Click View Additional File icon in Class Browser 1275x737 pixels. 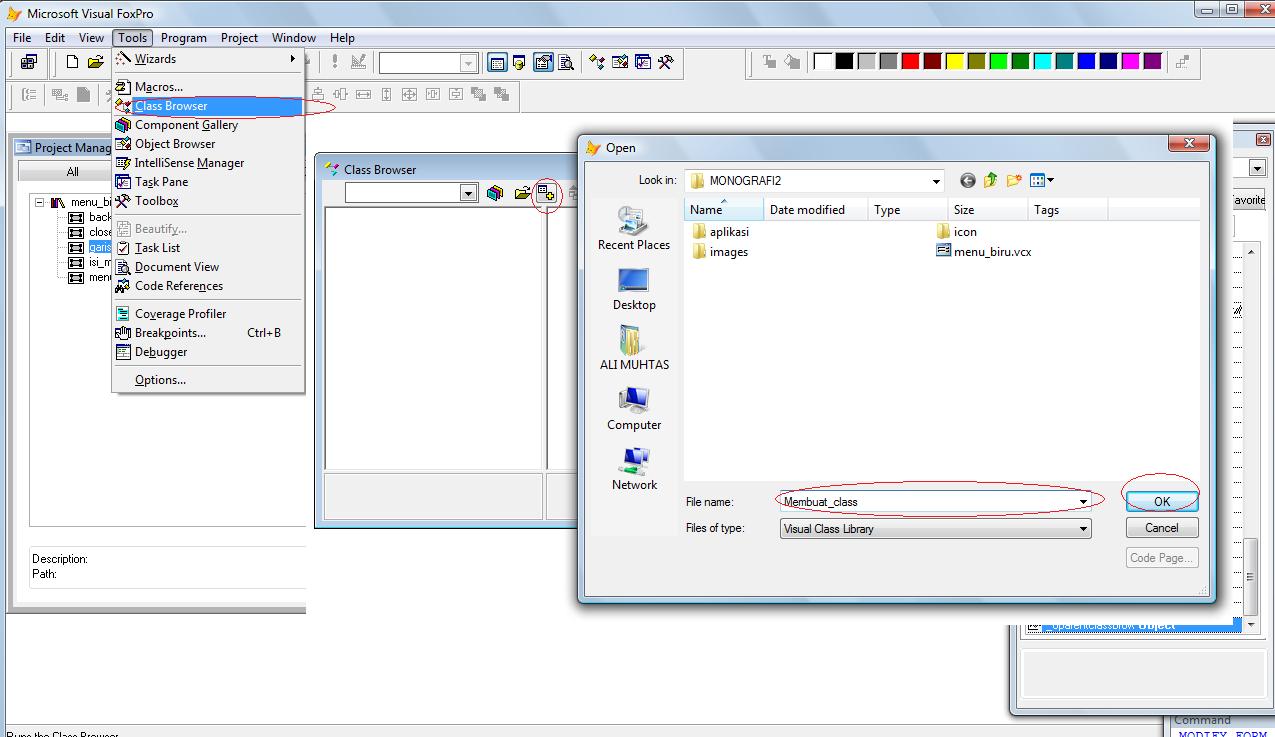[x=546, y=193]
